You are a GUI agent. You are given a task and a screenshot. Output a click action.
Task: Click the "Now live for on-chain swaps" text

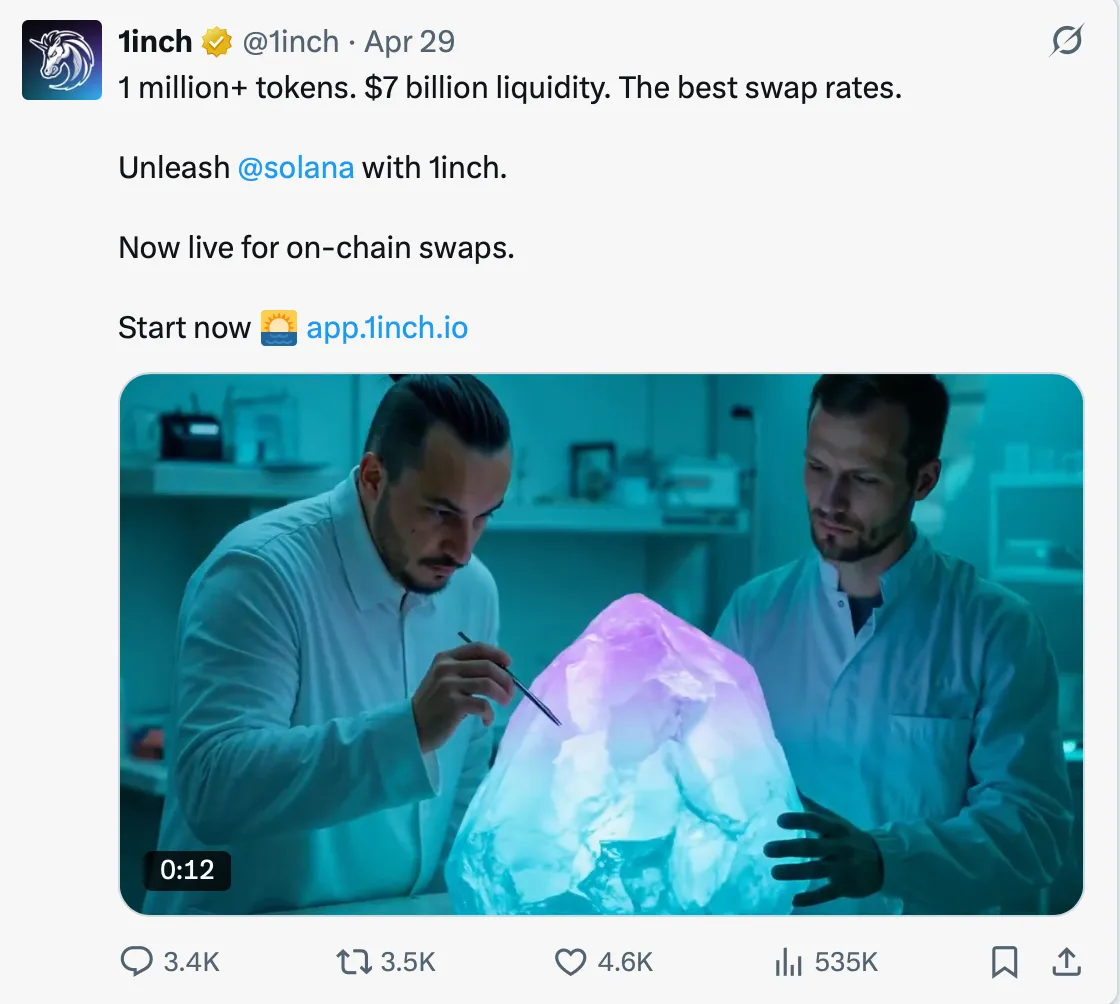[x=316, y=247]
